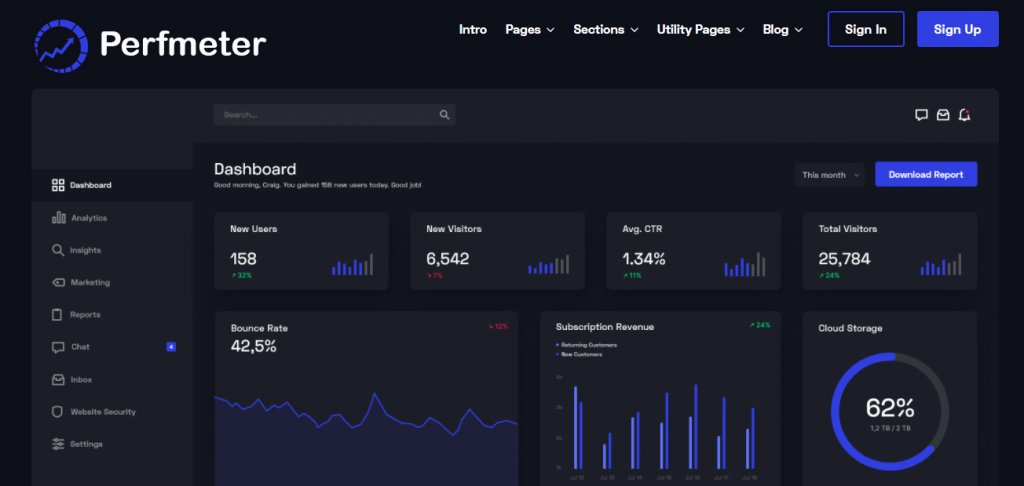Screen dimensions: 1024x486
Task: Expand the Sections dropdown menu
Action: click(x=605, y=30)
